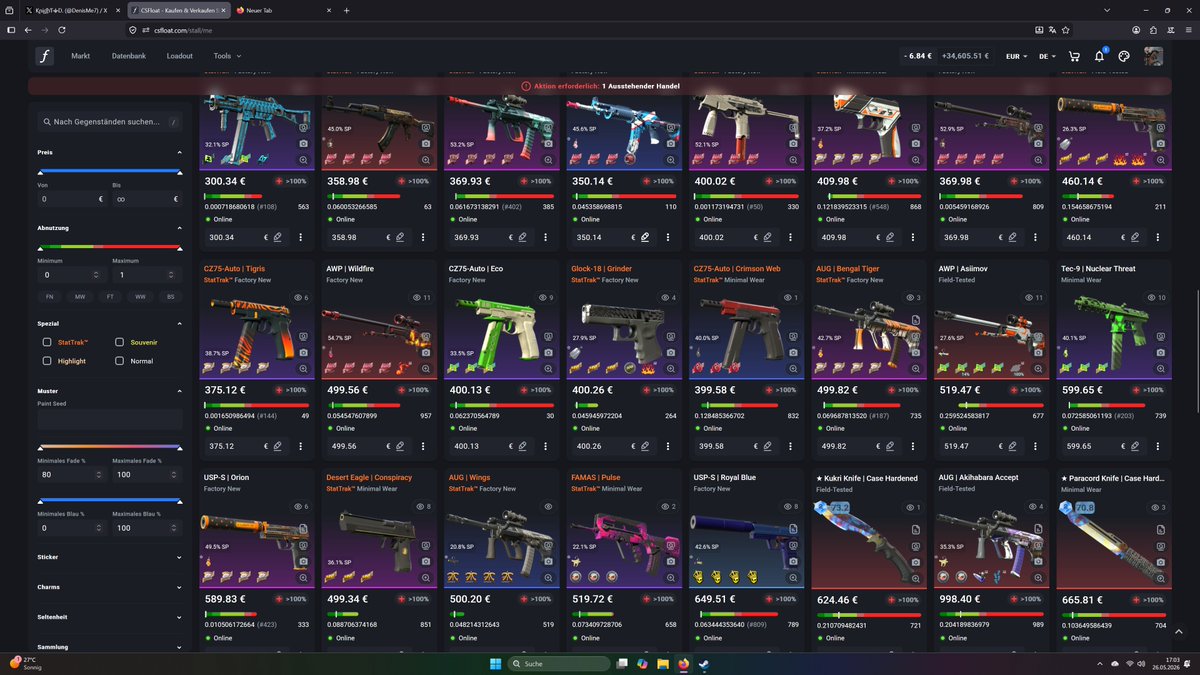Enable the Normal filter checkbox

(119, 361)
